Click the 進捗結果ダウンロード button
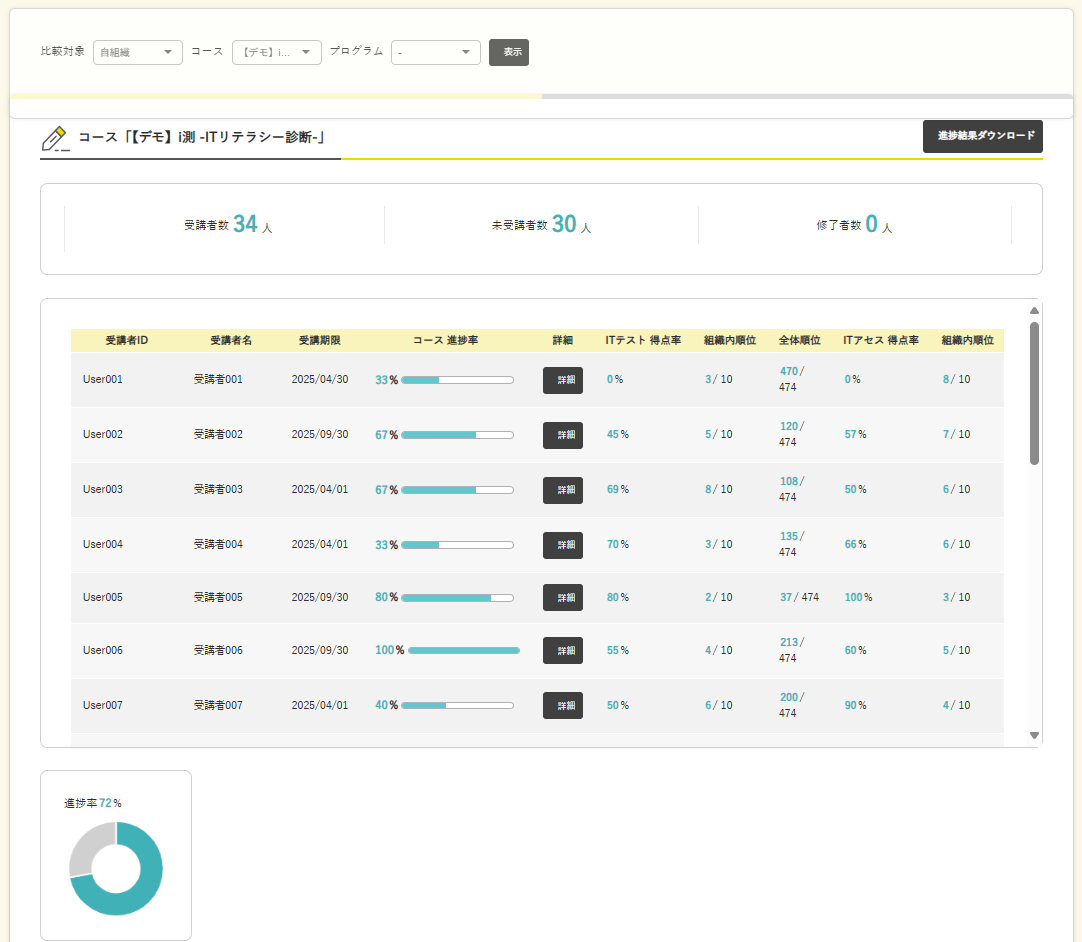Screen dimensions: 1082x942 (982, 136)
